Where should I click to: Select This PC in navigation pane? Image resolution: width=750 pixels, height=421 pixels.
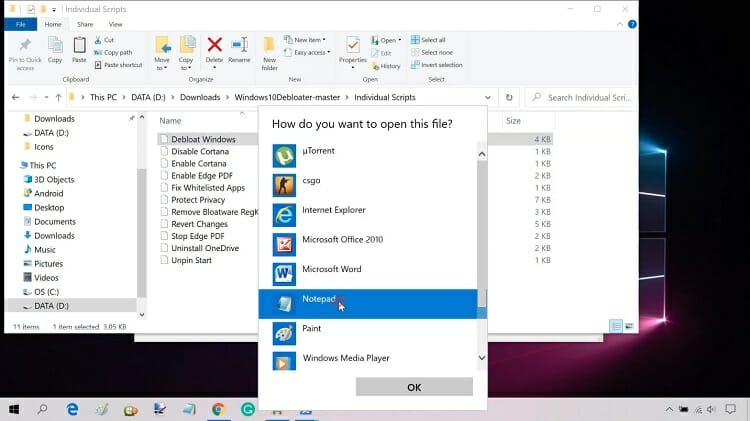point(43,165)
